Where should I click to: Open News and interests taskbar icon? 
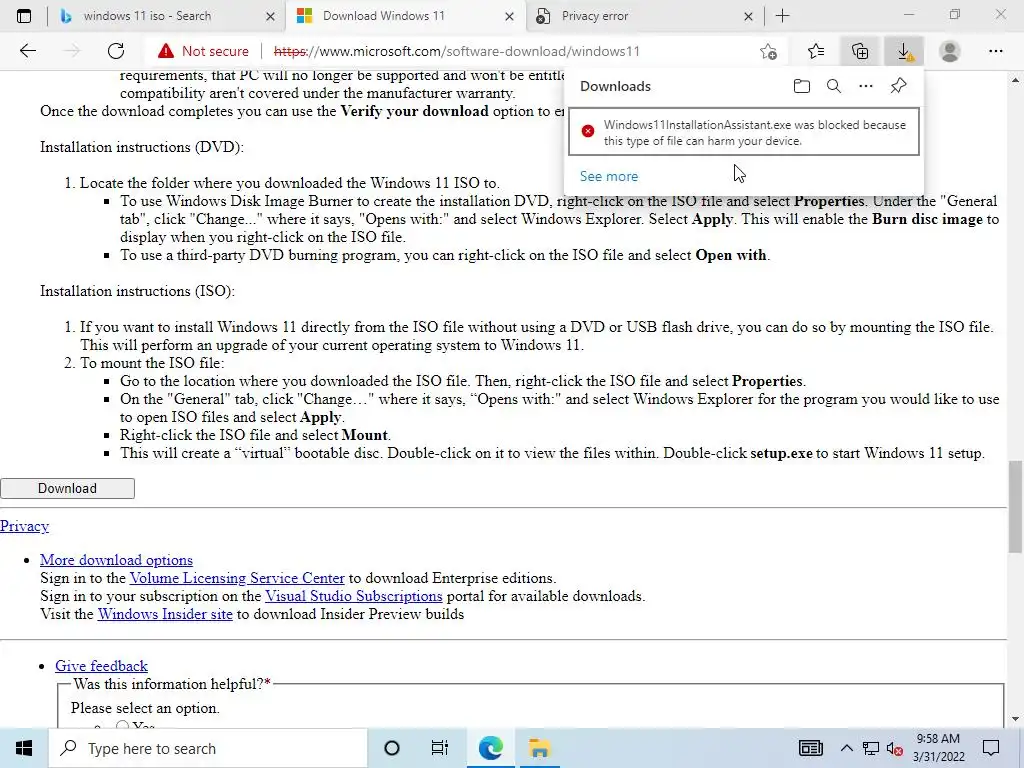[x=810, y=748]
